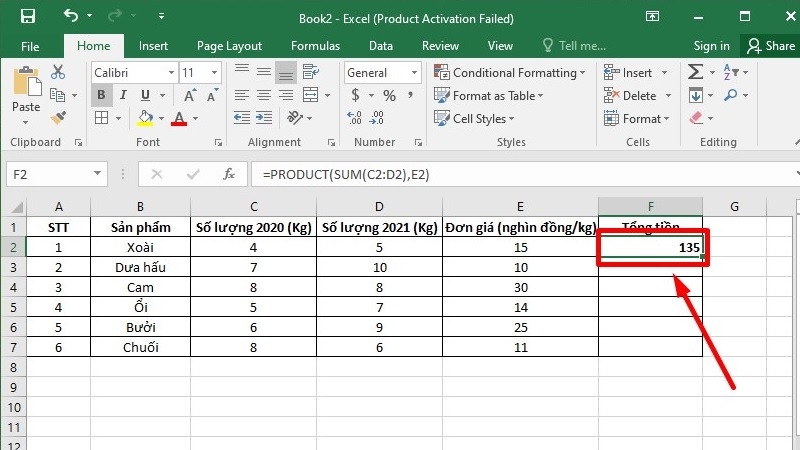
Task: Open Find & Select magnifier icon
Action: 731,95
